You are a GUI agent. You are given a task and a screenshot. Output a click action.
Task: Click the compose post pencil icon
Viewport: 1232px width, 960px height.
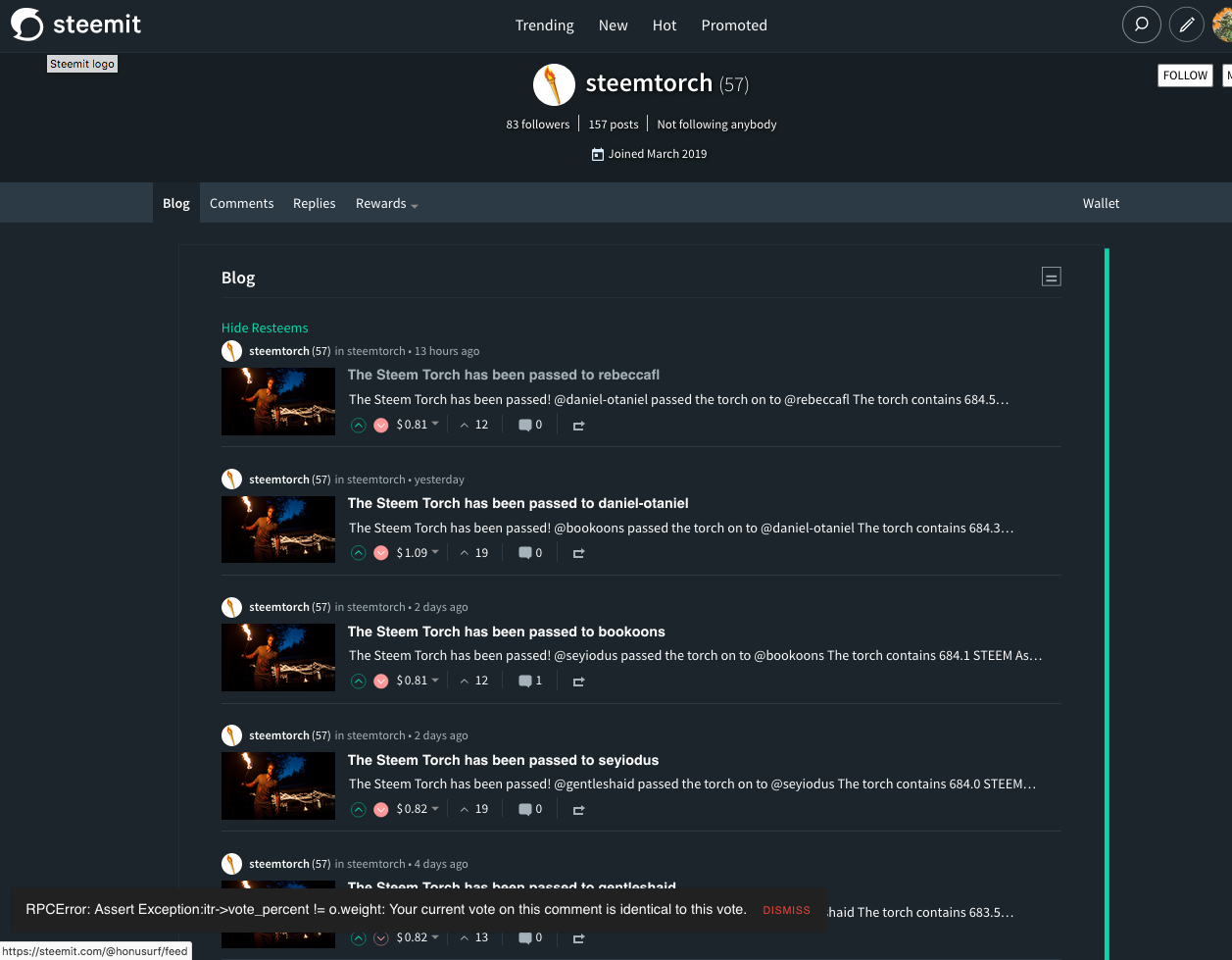(1186, 25)
